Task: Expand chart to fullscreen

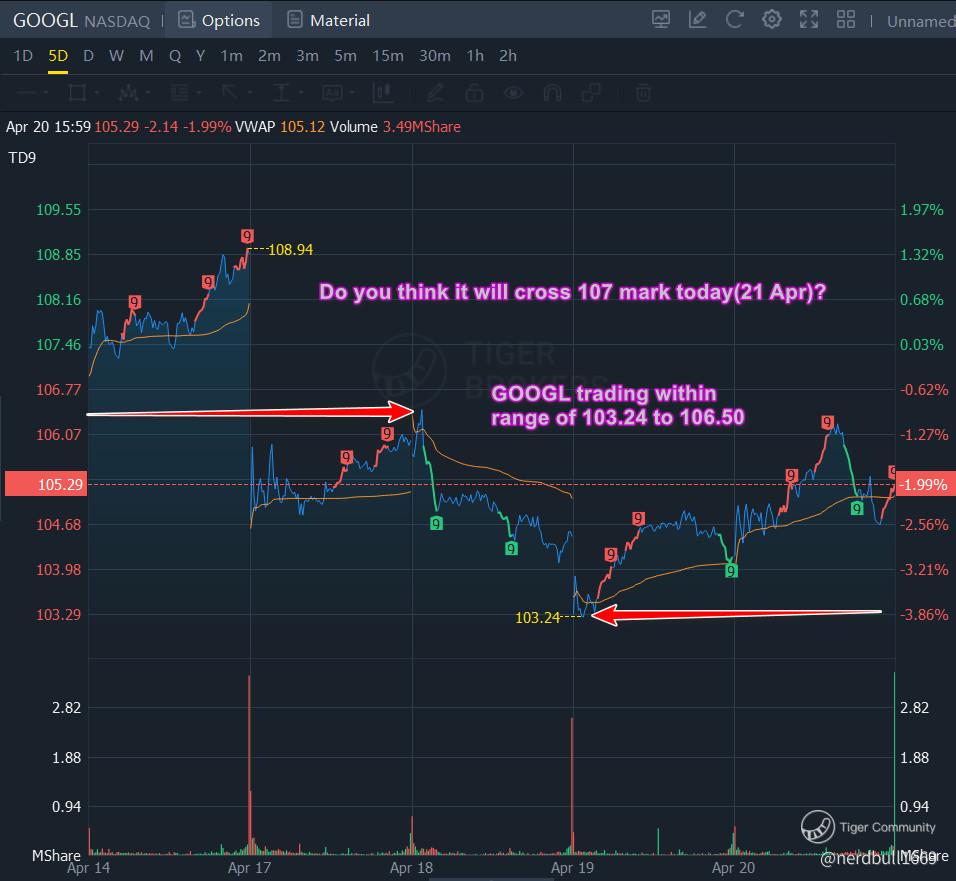Action: 809,20
